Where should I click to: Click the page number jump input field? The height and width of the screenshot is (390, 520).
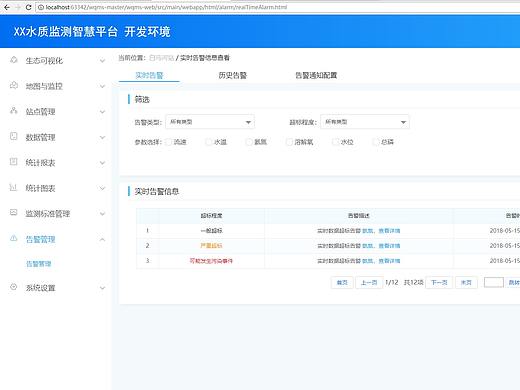(x=494, y=283)
